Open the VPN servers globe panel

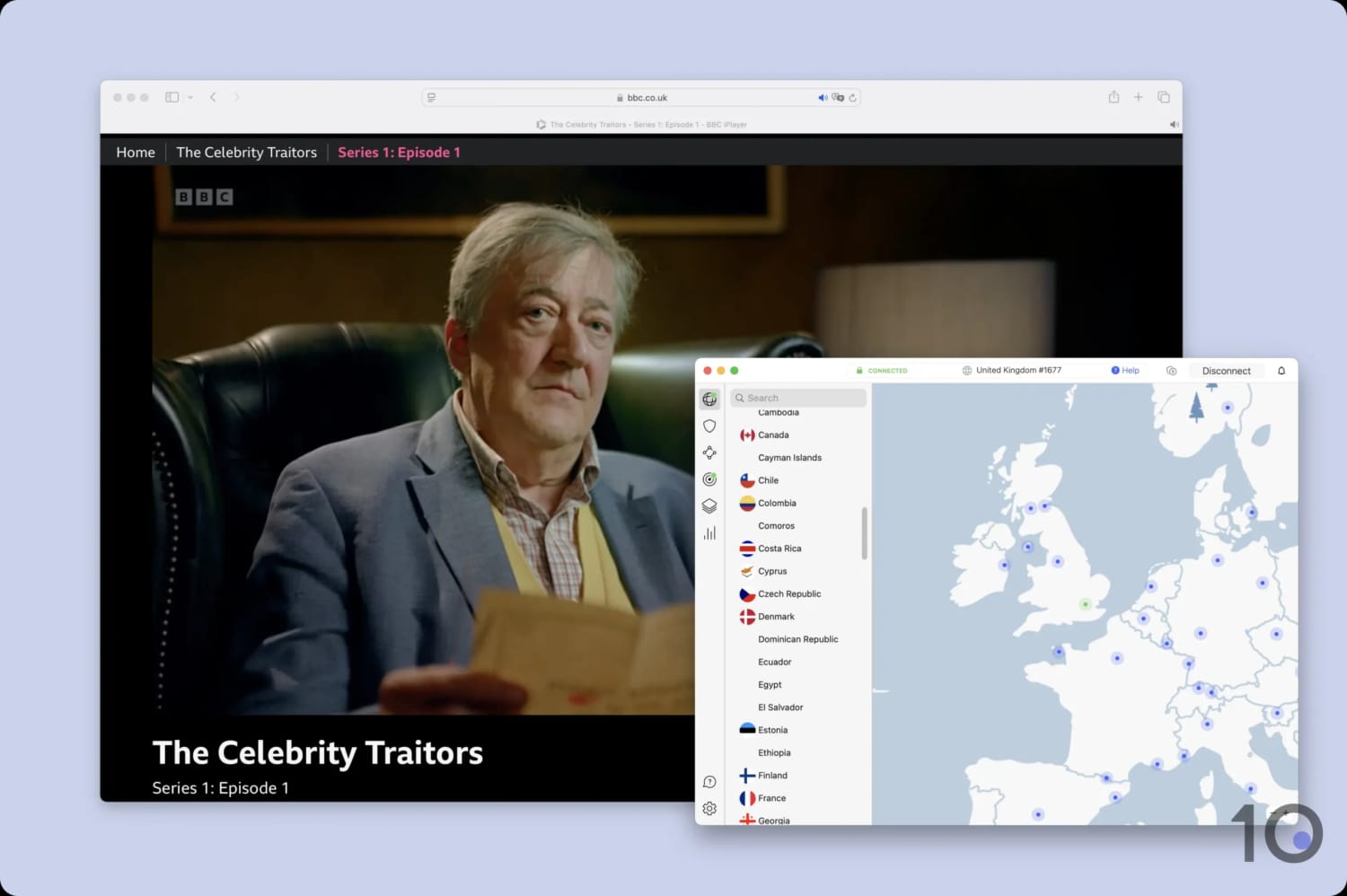(x=709, y=399)
